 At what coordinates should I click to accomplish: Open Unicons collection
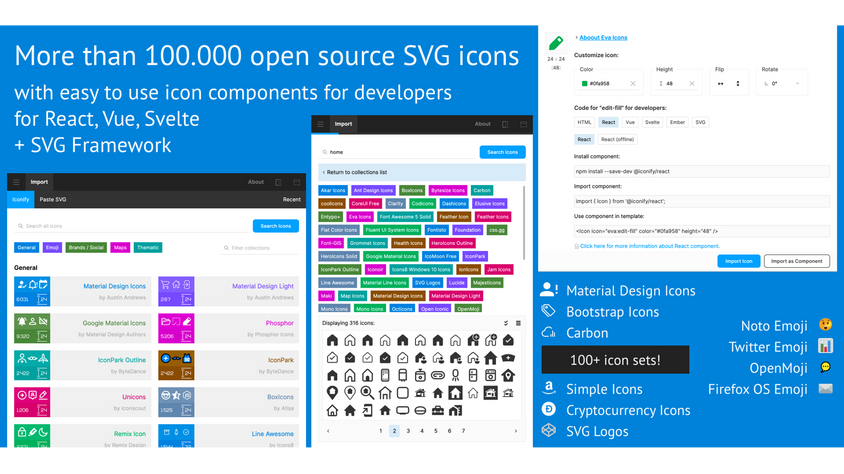click(x=84, y=402)
